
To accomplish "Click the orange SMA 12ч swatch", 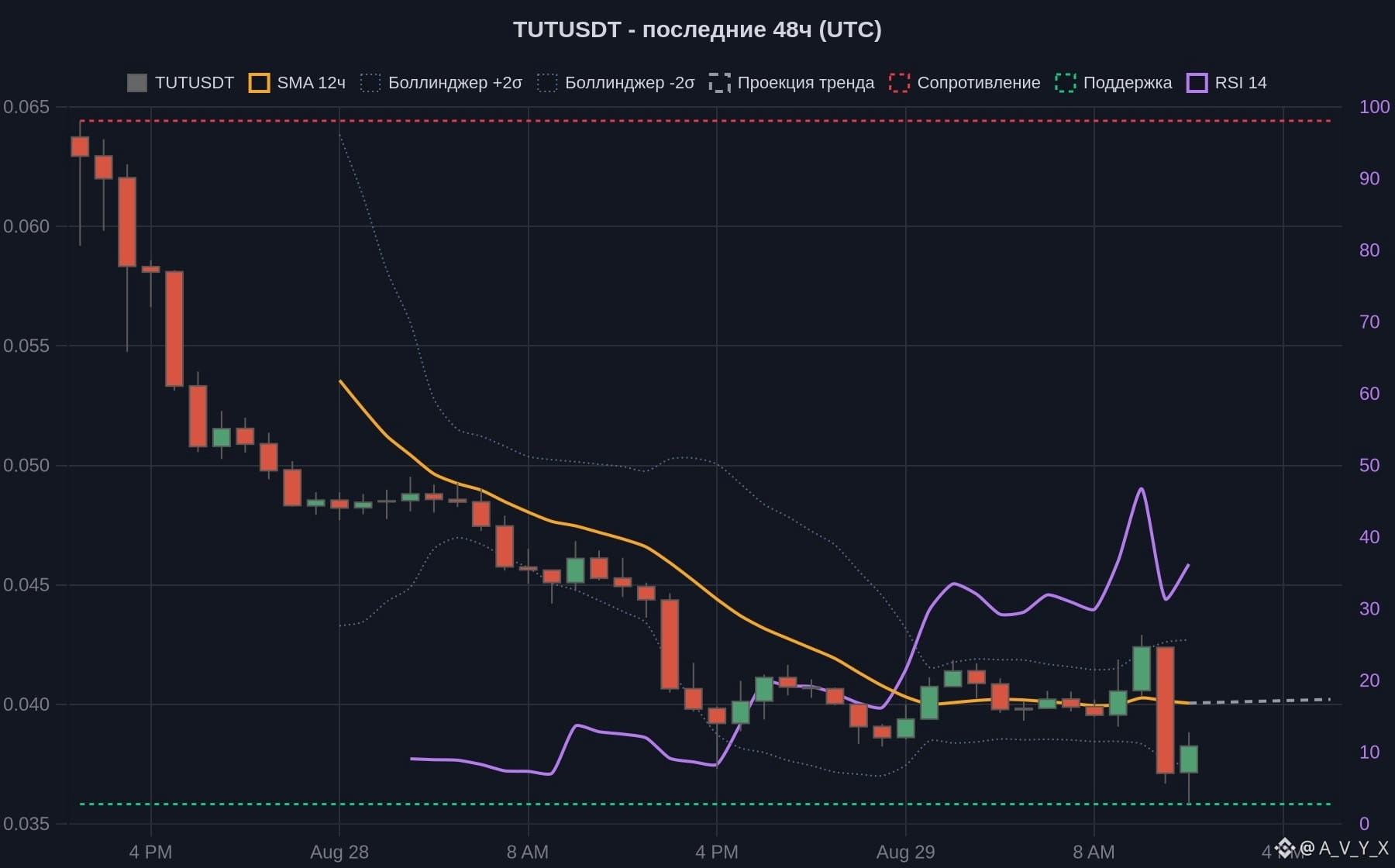I will coord(259,83).
